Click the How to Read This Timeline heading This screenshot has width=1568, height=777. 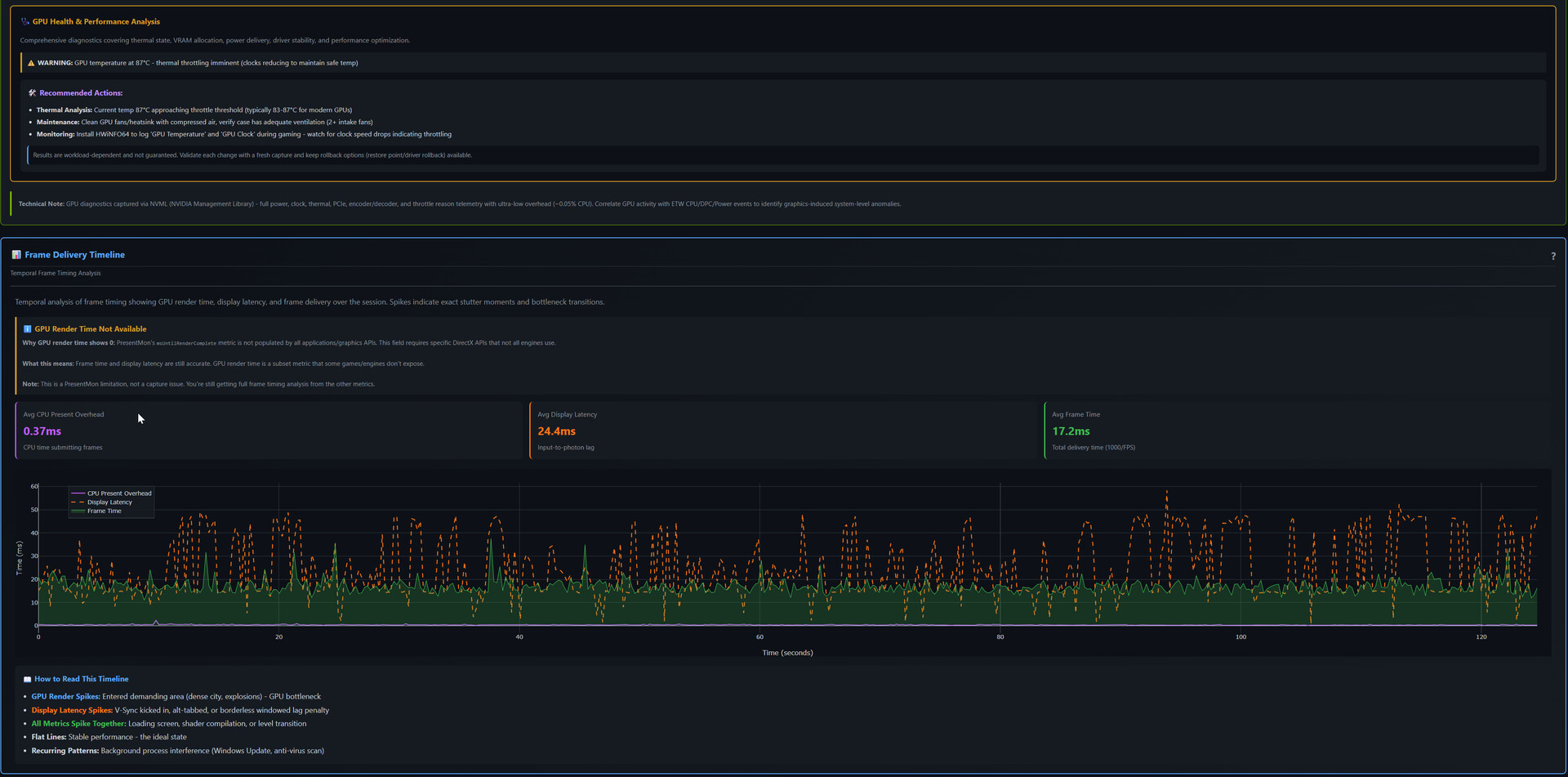tap(81, 679)
